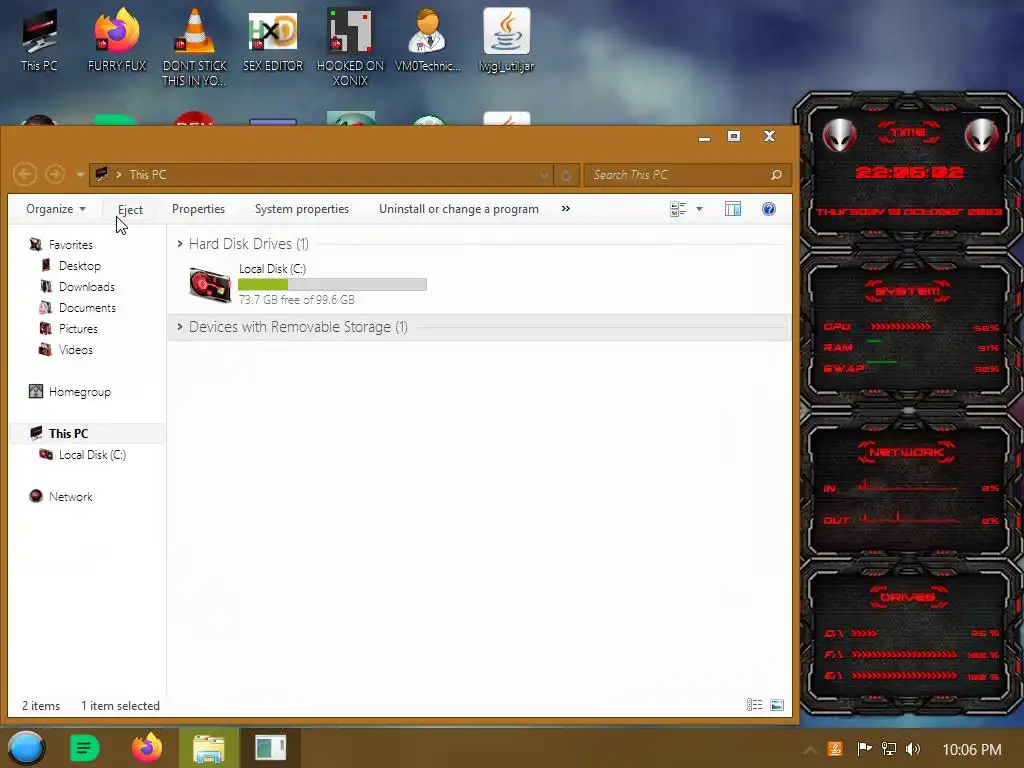Open Firefox from the taskbar
1024x768 pixels.
point(147,748)
